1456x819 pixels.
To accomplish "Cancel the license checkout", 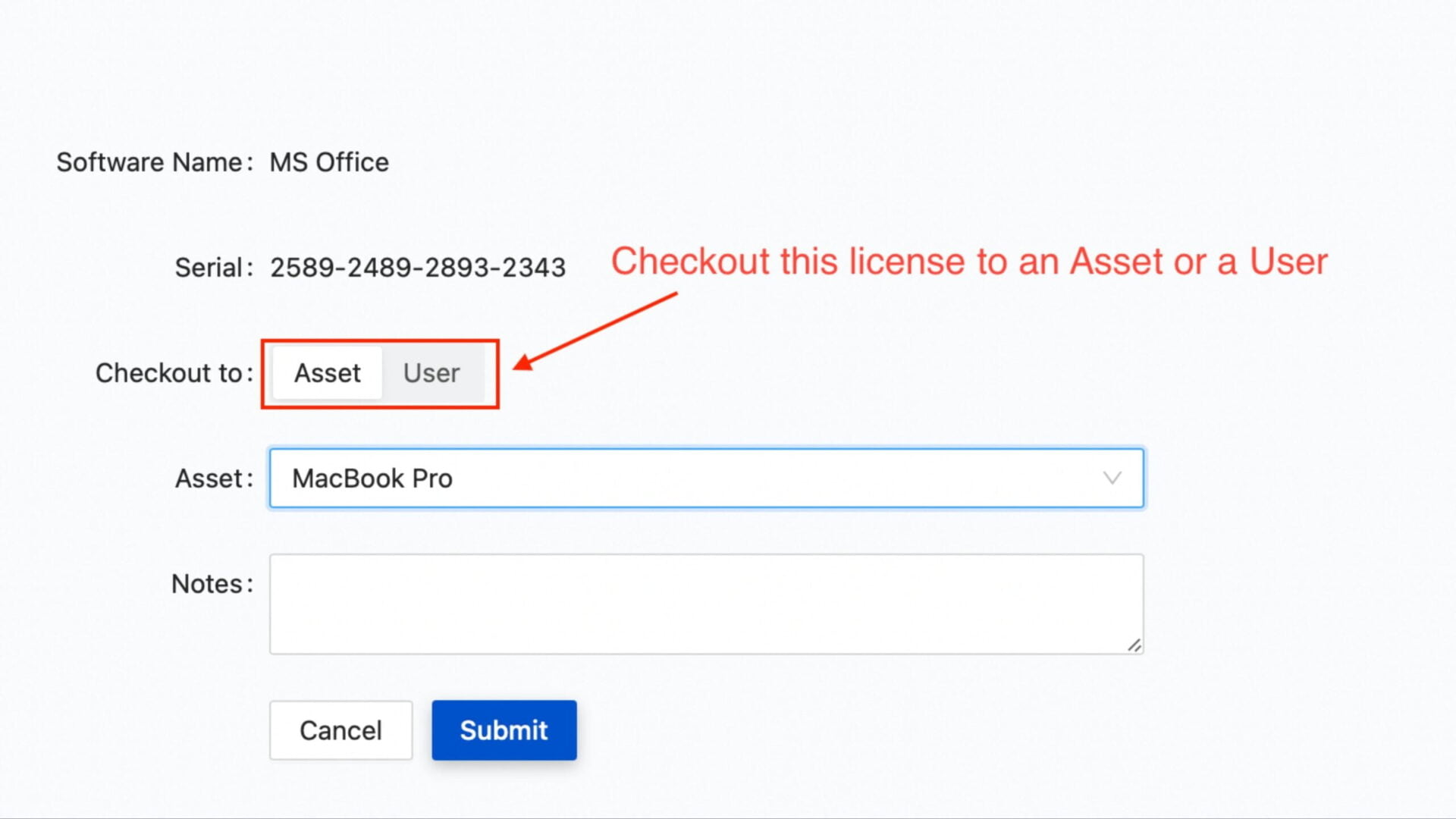I will tap(340, 730).
